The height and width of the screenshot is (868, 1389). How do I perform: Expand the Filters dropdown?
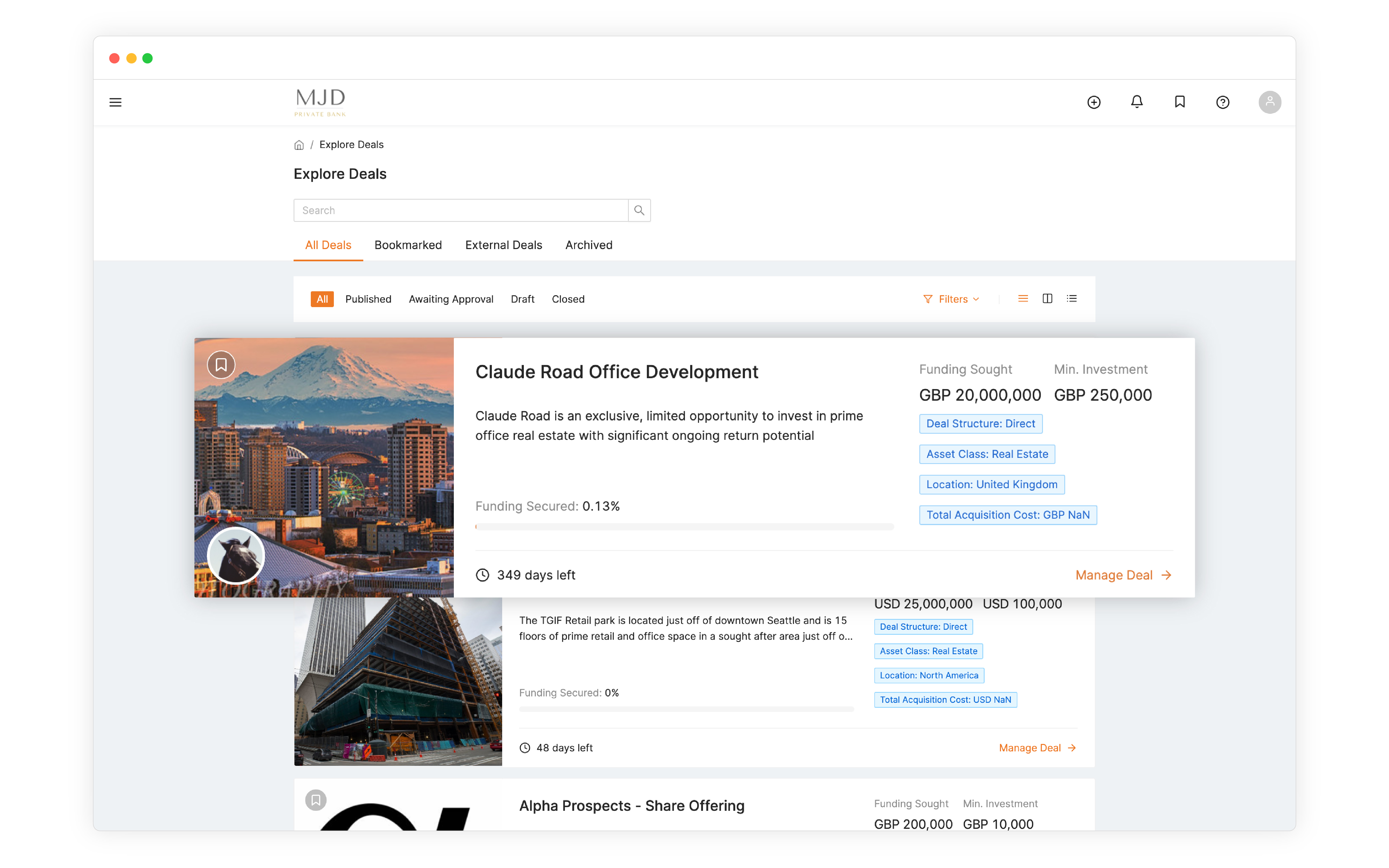(x=952, y=298)
